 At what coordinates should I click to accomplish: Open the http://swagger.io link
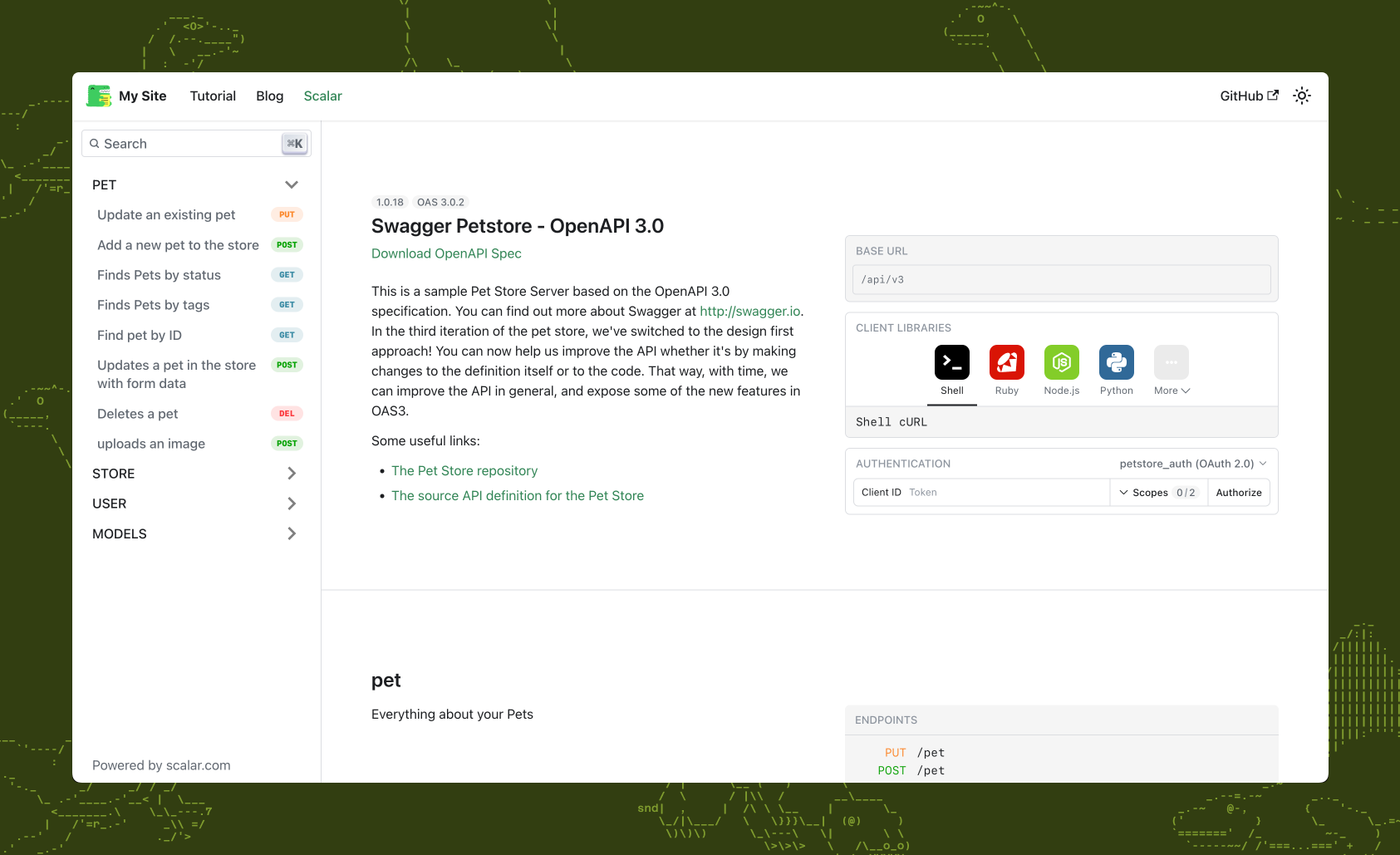[x=750, y=311]
